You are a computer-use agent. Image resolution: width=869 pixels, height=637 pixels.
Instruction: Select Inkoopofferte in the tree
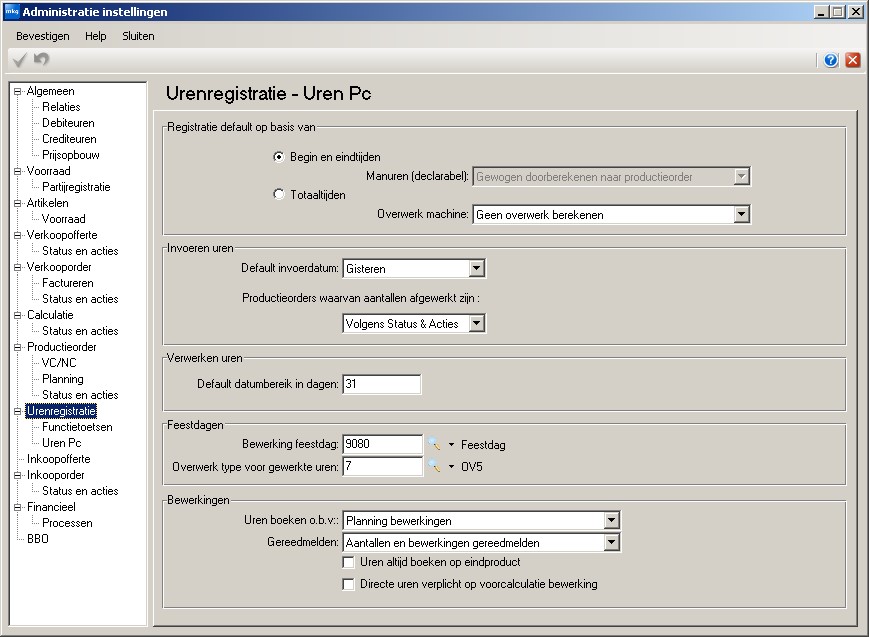[x=58, y=460]
